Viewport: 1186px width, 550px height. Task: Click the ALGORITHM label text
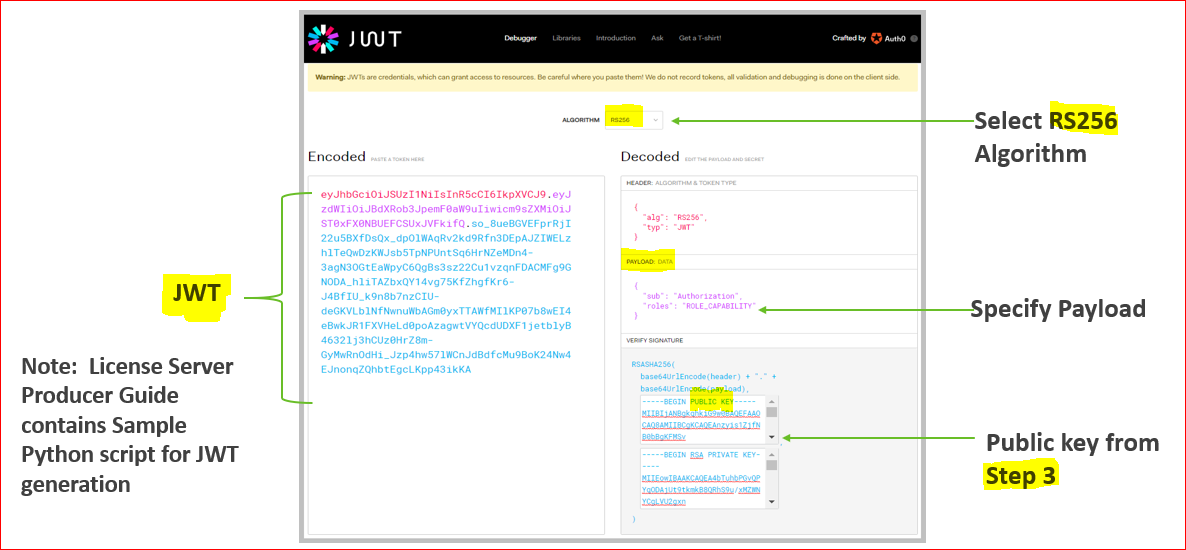point(579,120)
